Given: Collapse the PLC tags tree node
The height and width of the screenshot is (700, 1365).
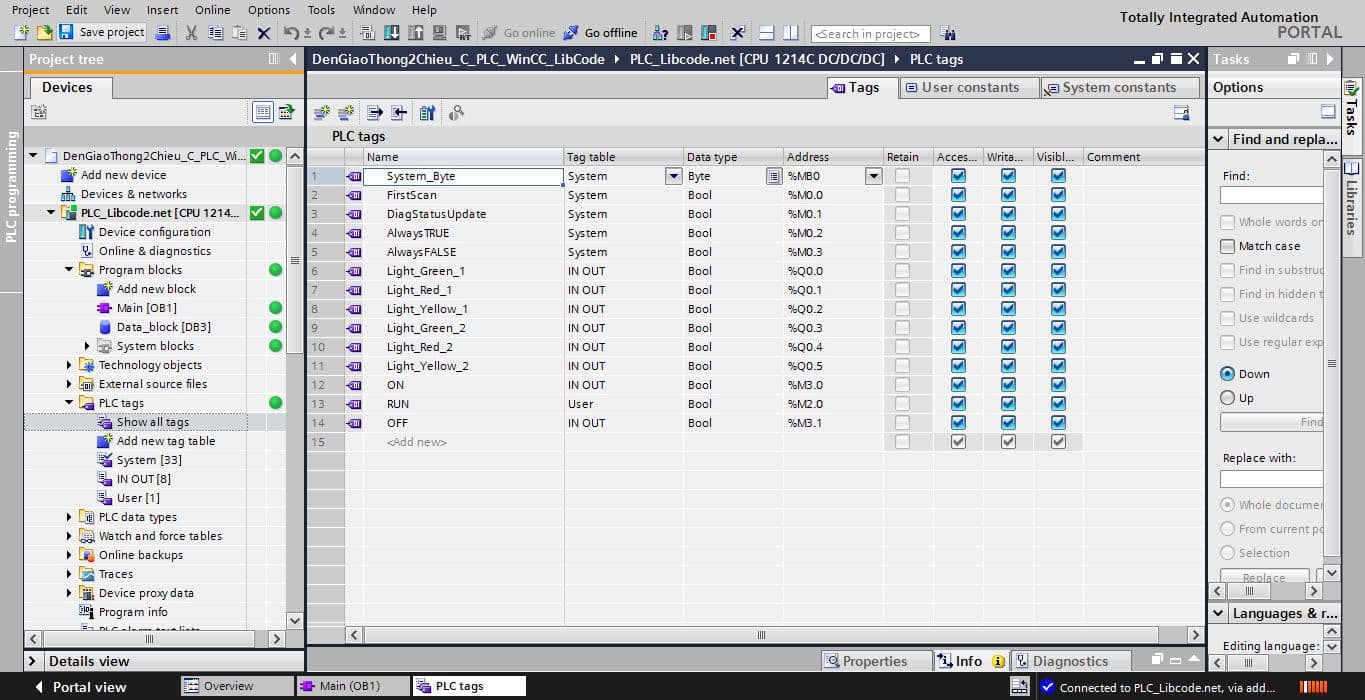Looking at the screenshot, I should (69, 403).
